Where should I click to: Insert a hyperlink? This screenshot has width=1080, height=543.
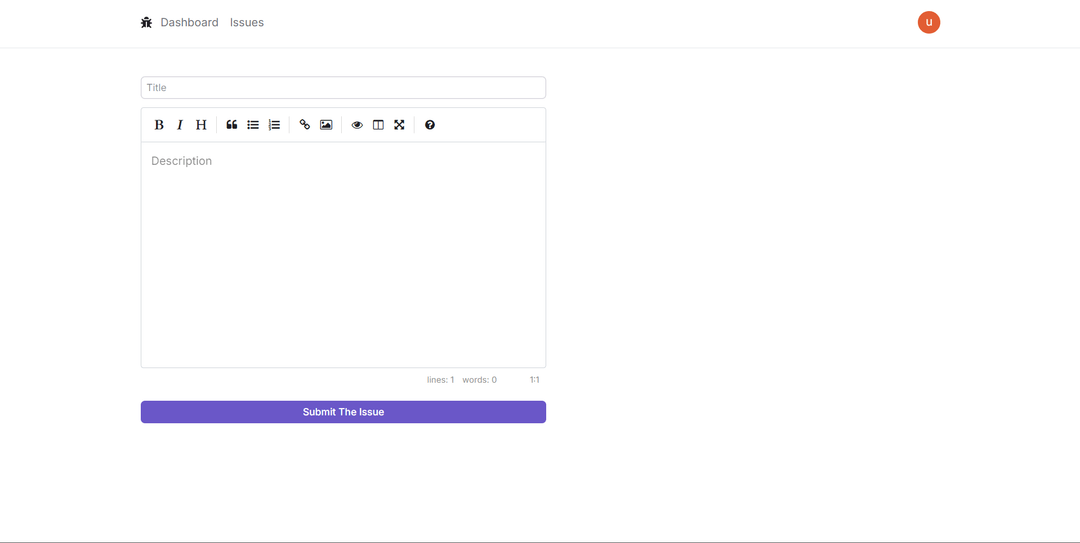tap(304, 125)
